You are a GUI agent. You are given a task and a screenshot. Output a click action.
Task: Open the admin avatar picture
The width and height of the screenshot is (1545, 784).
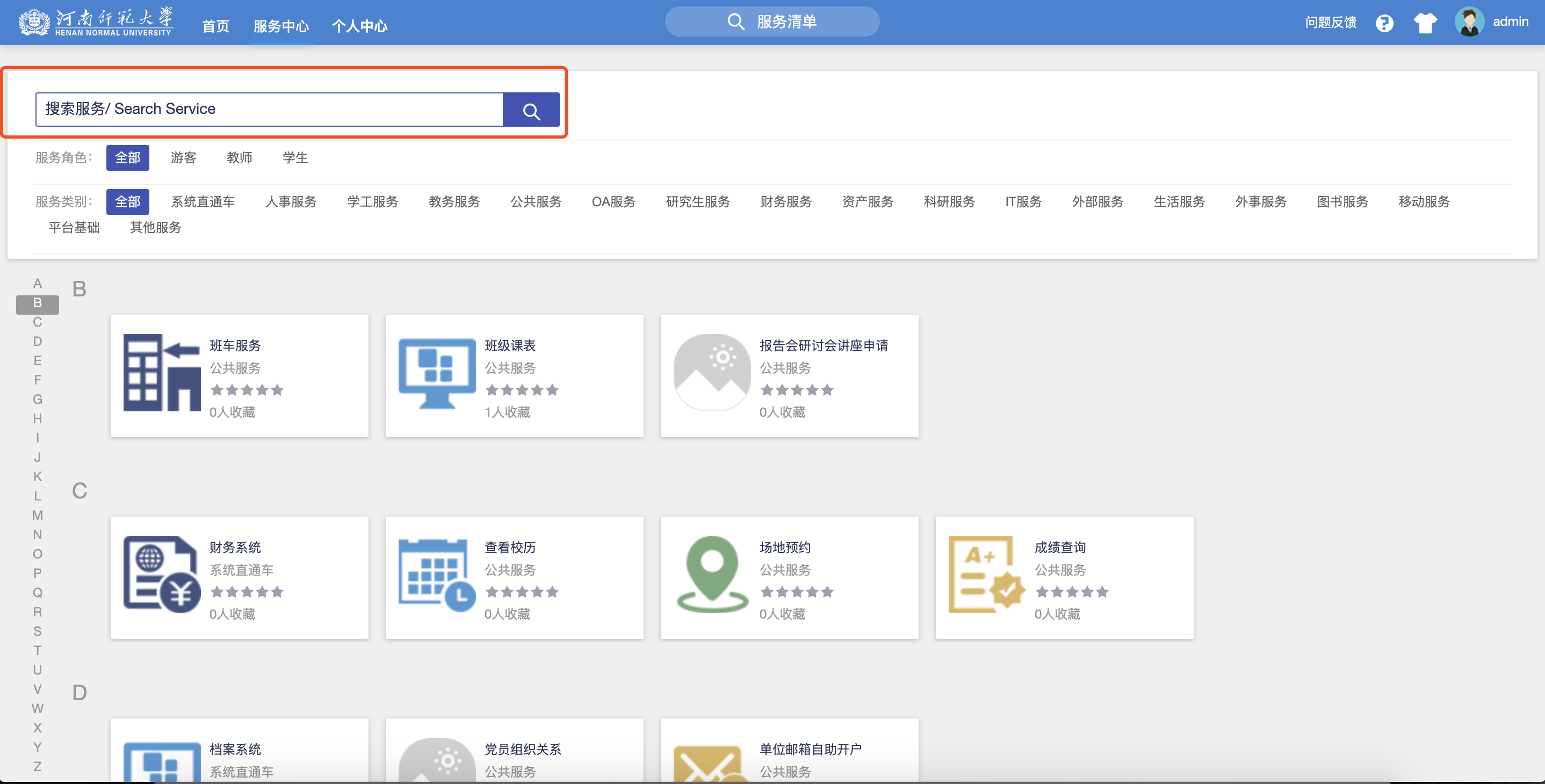(x=1469, y=22)
